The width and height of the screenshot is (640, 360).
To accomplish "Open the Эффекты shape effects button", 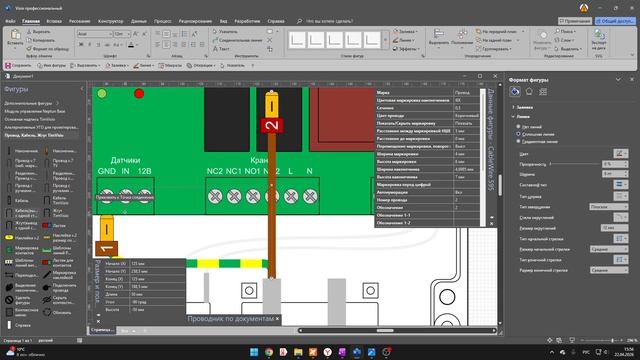I will (405, 49).
